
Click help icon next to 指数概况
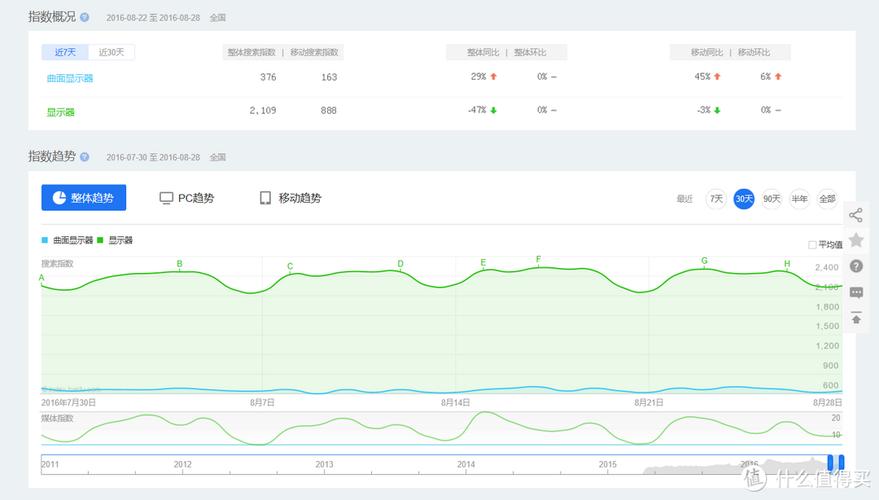click(84, 18)
